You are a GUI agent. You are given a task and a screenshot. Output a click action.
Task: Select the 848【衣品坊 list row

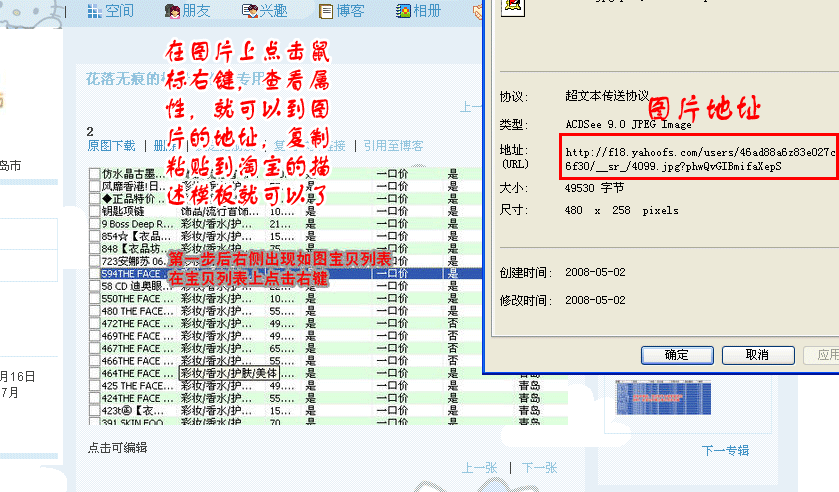click(x=286, y=248)
